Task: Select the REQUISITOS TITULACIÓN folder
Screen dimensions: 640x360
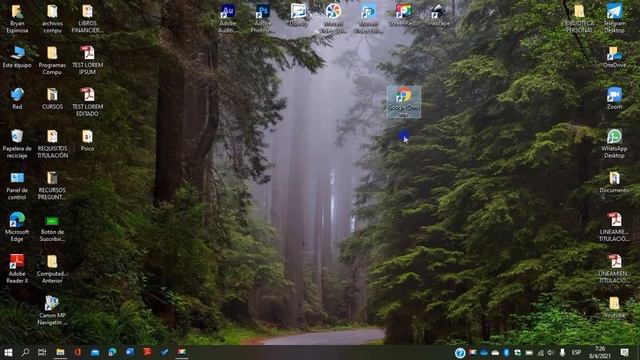Action: [x=52, y=143]
